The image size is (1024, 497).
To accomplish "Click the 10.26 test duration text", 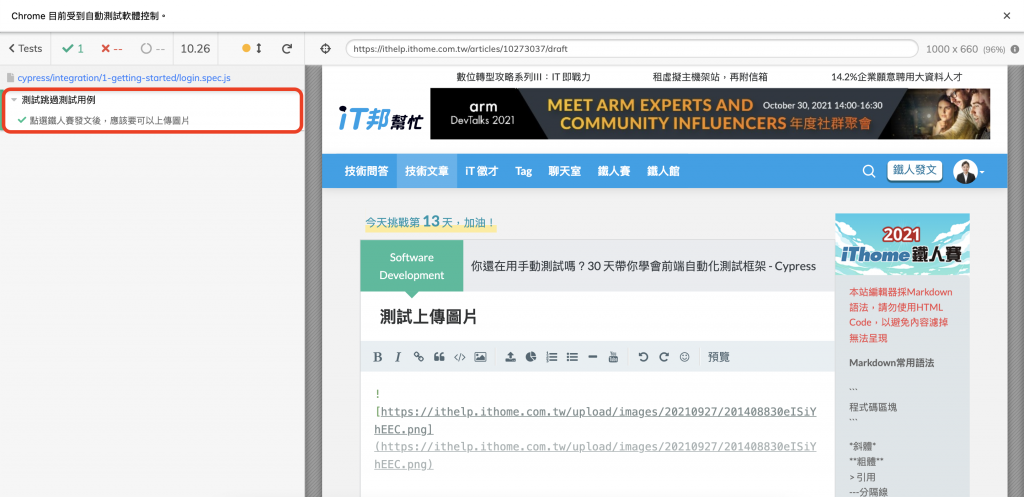I will click(195, 48).
